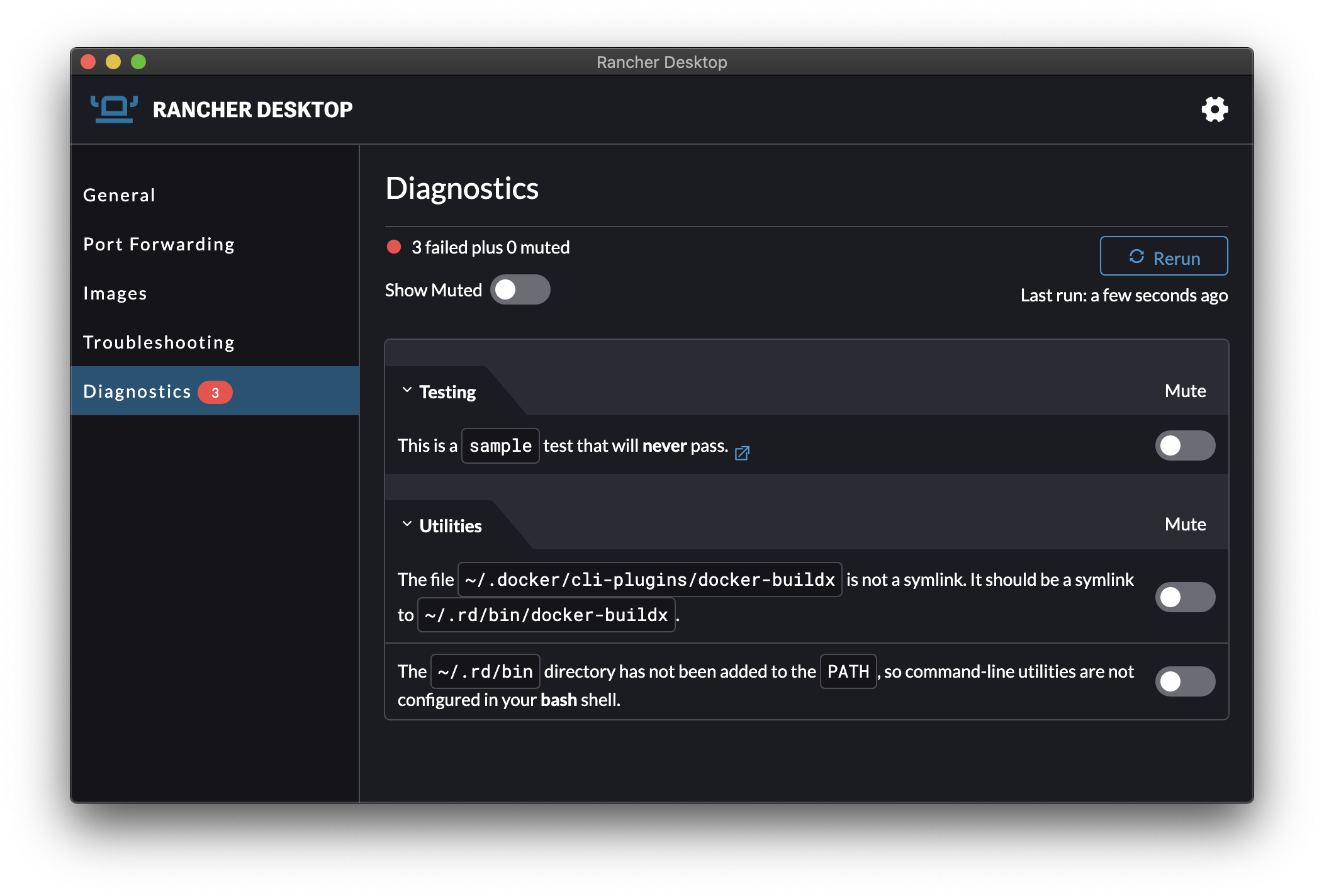Click the ~/.docker/cli-plugins/docker-buildx path

coord(649,580)
